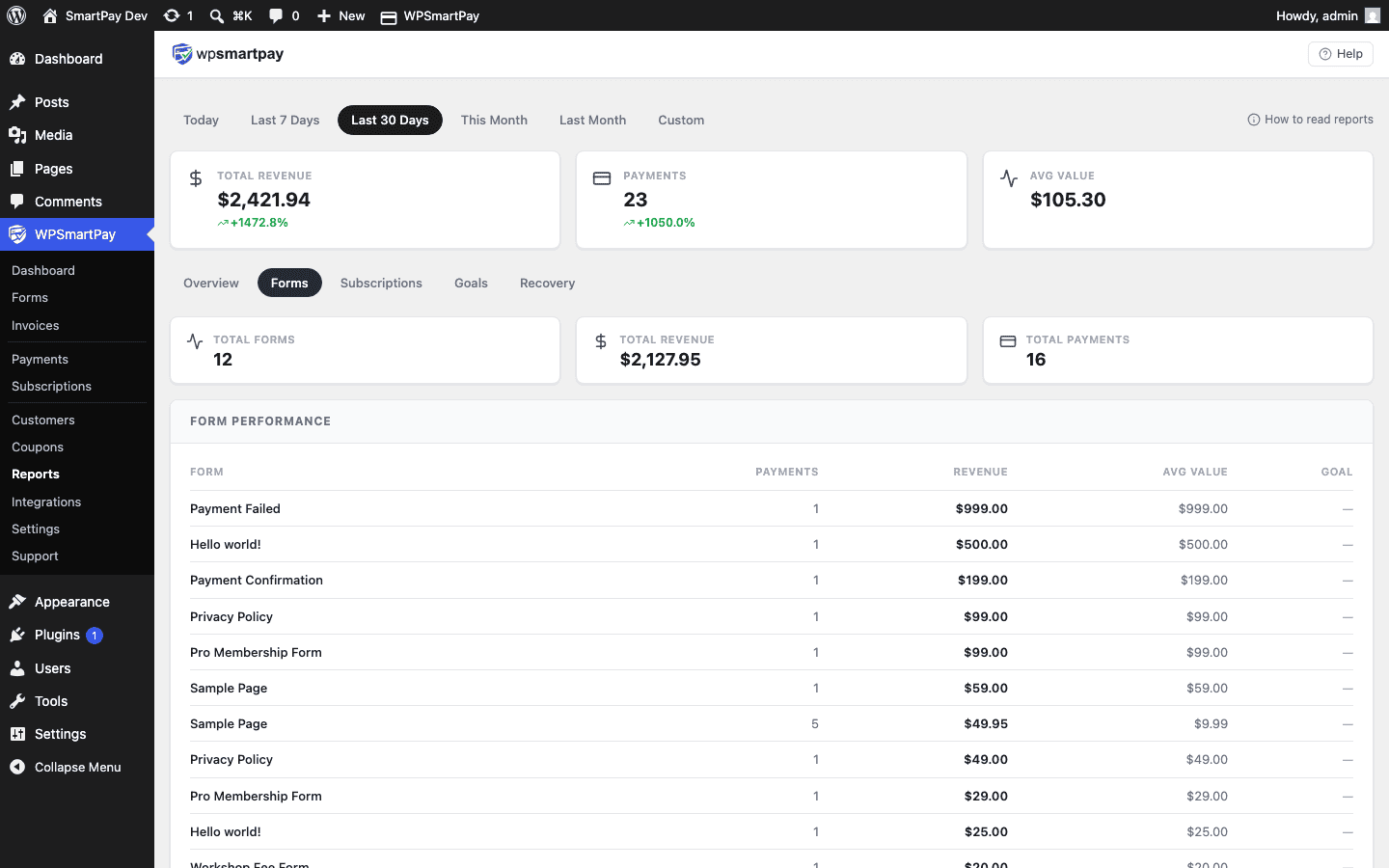Click the Appearance brush icon
The height and width of the screenshot is (868, 1389).
17,602
